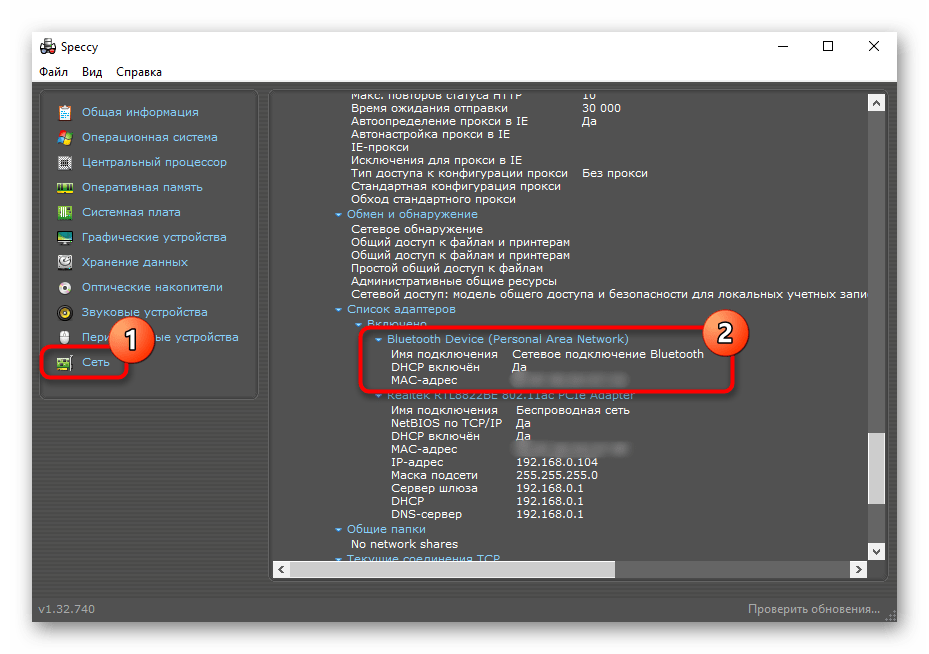929x654 pixels.
Task: Go to Центральный процессор section
Action: click(x=154, y=162)
